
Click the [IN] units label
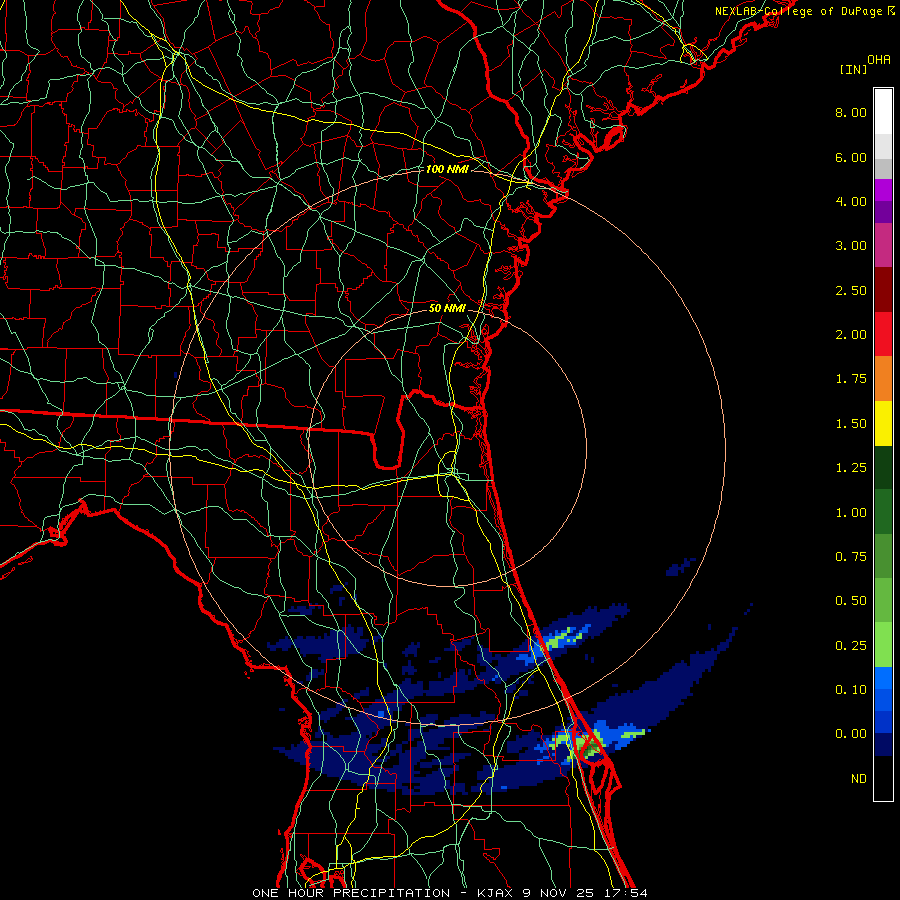[853, 69]
